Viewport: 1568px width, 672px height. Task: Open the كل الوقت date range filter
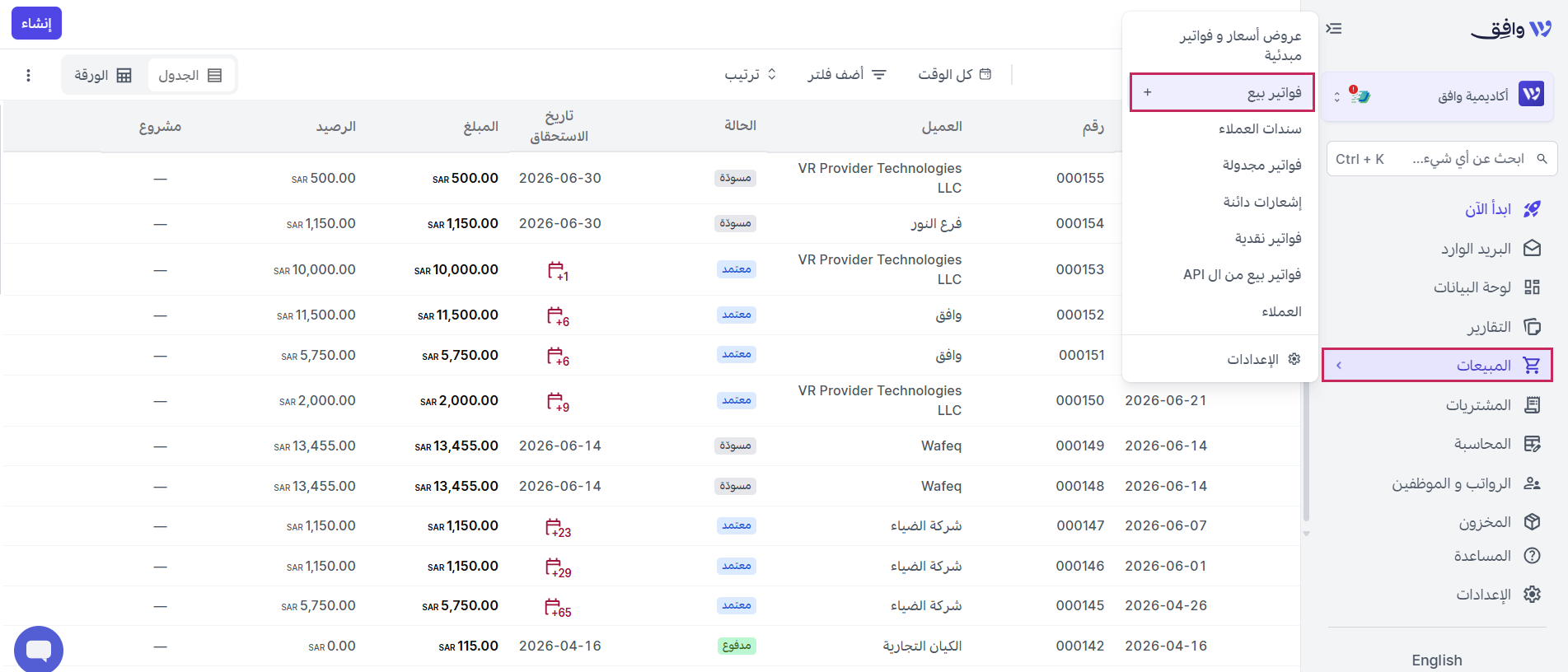tap(954, 75)
